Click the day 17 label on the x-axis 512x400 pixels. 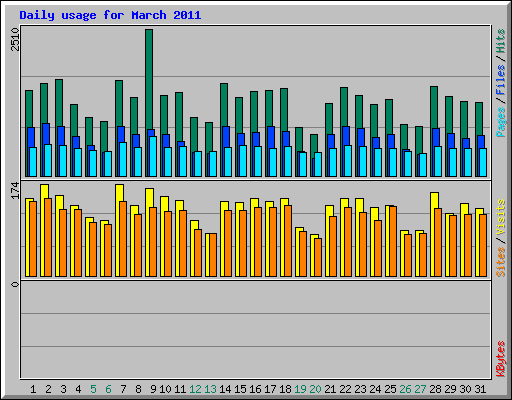(270, 389)
